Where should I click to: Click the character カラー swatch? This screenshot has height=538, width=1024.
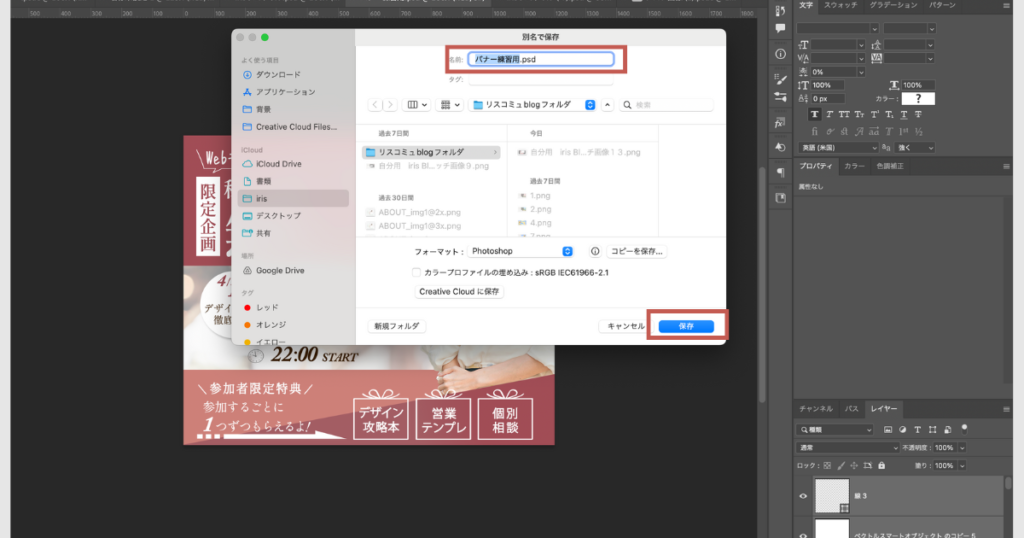[918, 99]
